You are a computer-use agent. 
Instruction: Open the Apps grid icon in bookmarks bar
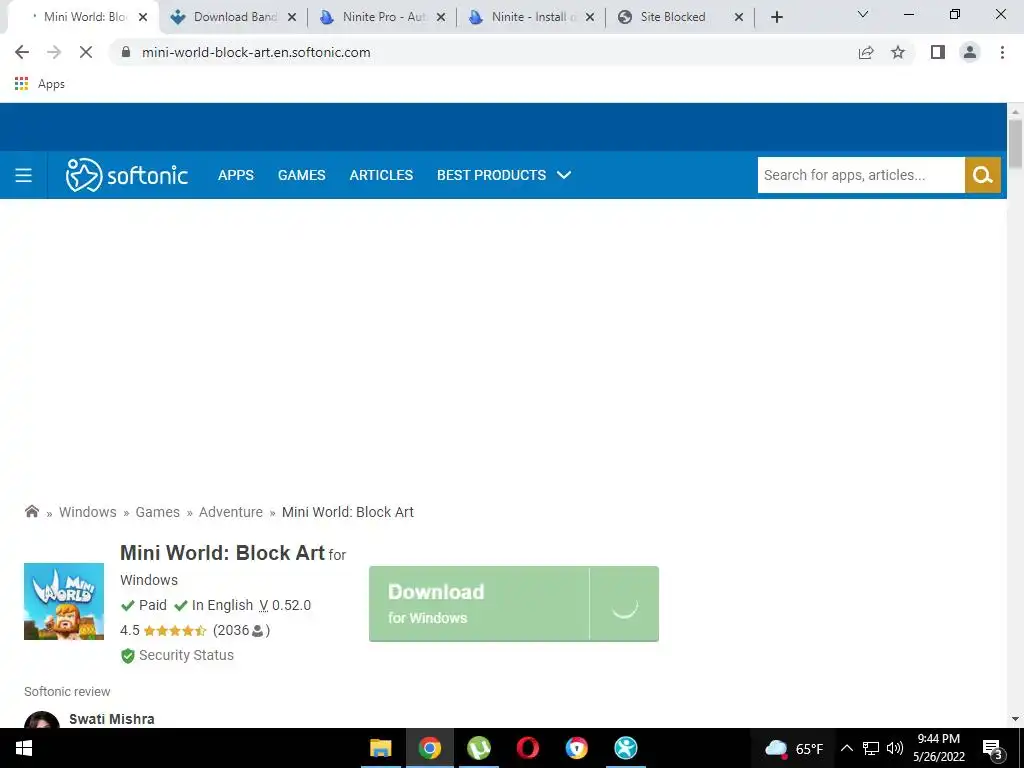point(22,84)
